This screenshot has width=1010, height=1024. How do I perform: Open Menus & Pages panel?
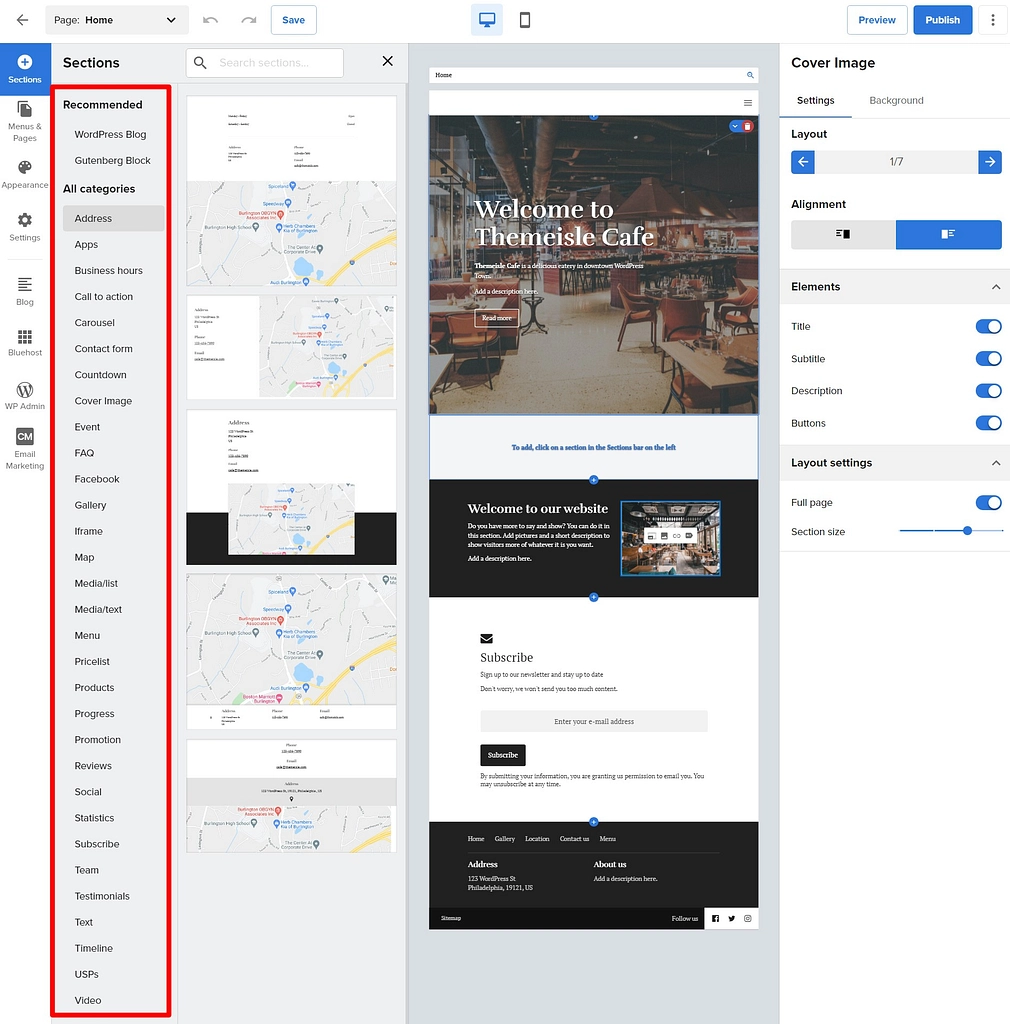click(x=25, y=121)
